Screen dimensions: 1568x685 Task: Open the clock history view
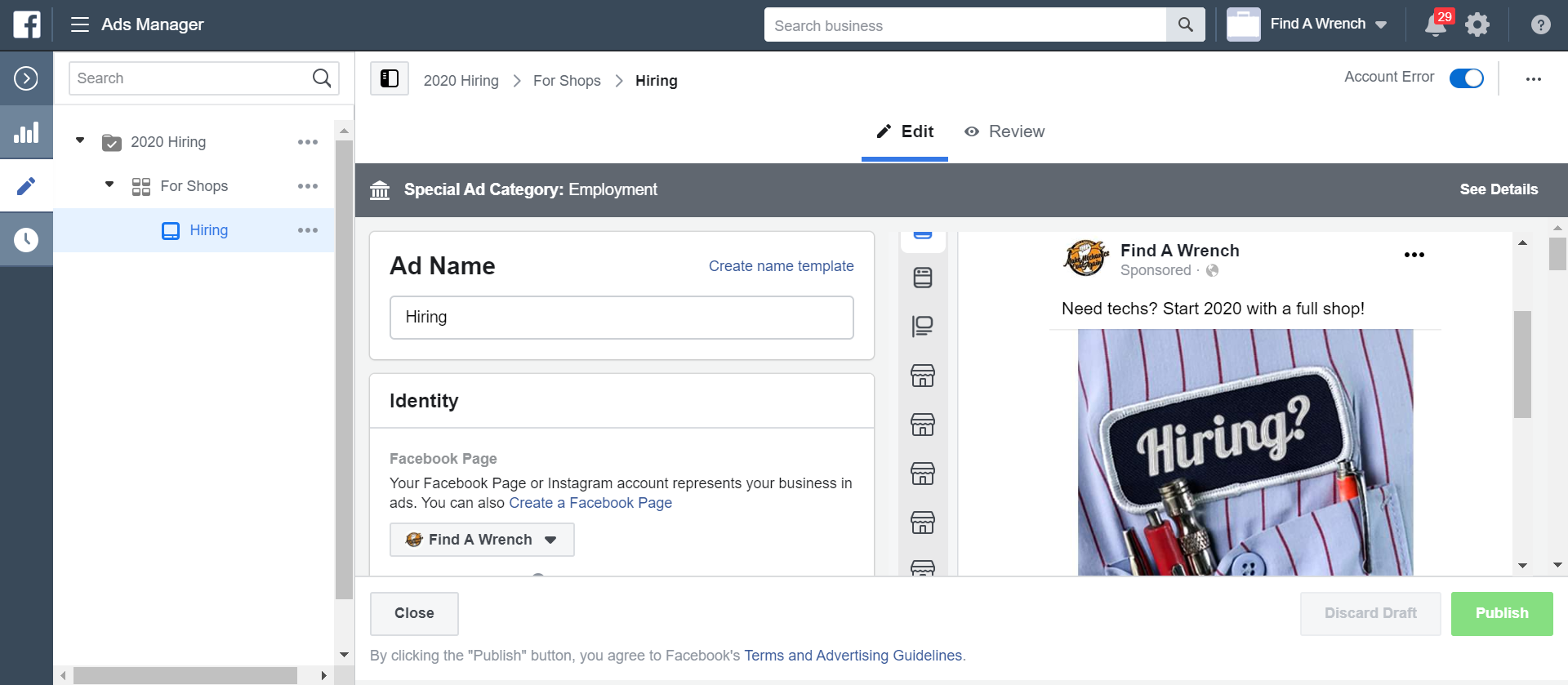(x=26, y=239)
